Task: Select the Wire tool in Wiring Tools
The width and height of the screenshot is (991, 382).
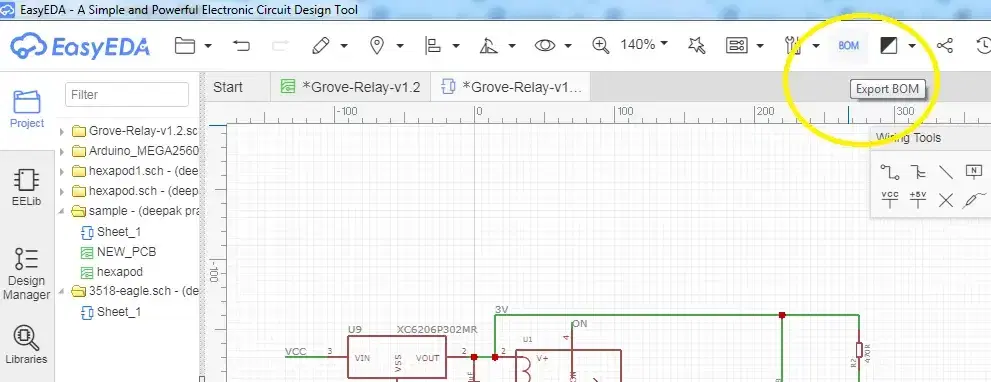Action: click(889, 172)
